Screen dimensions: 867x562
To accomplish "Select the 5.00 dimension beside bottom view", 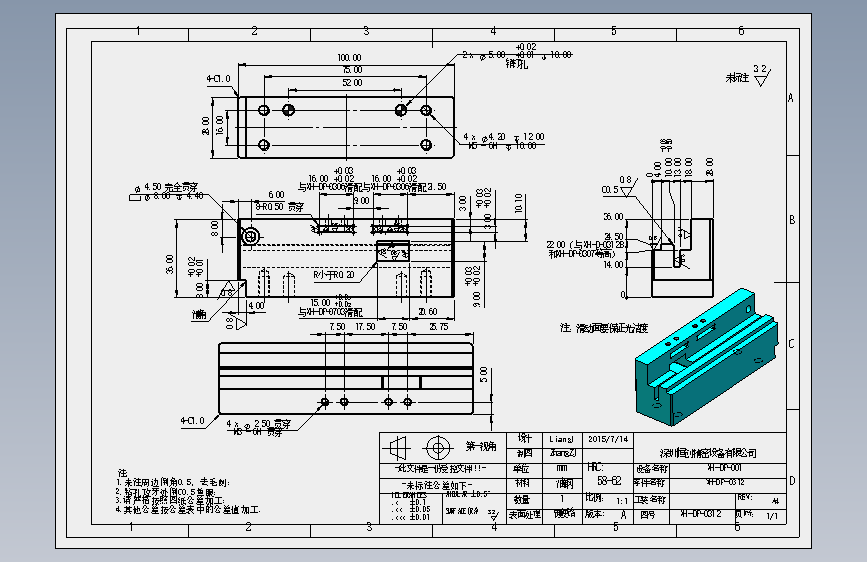I will click(484, 374).
